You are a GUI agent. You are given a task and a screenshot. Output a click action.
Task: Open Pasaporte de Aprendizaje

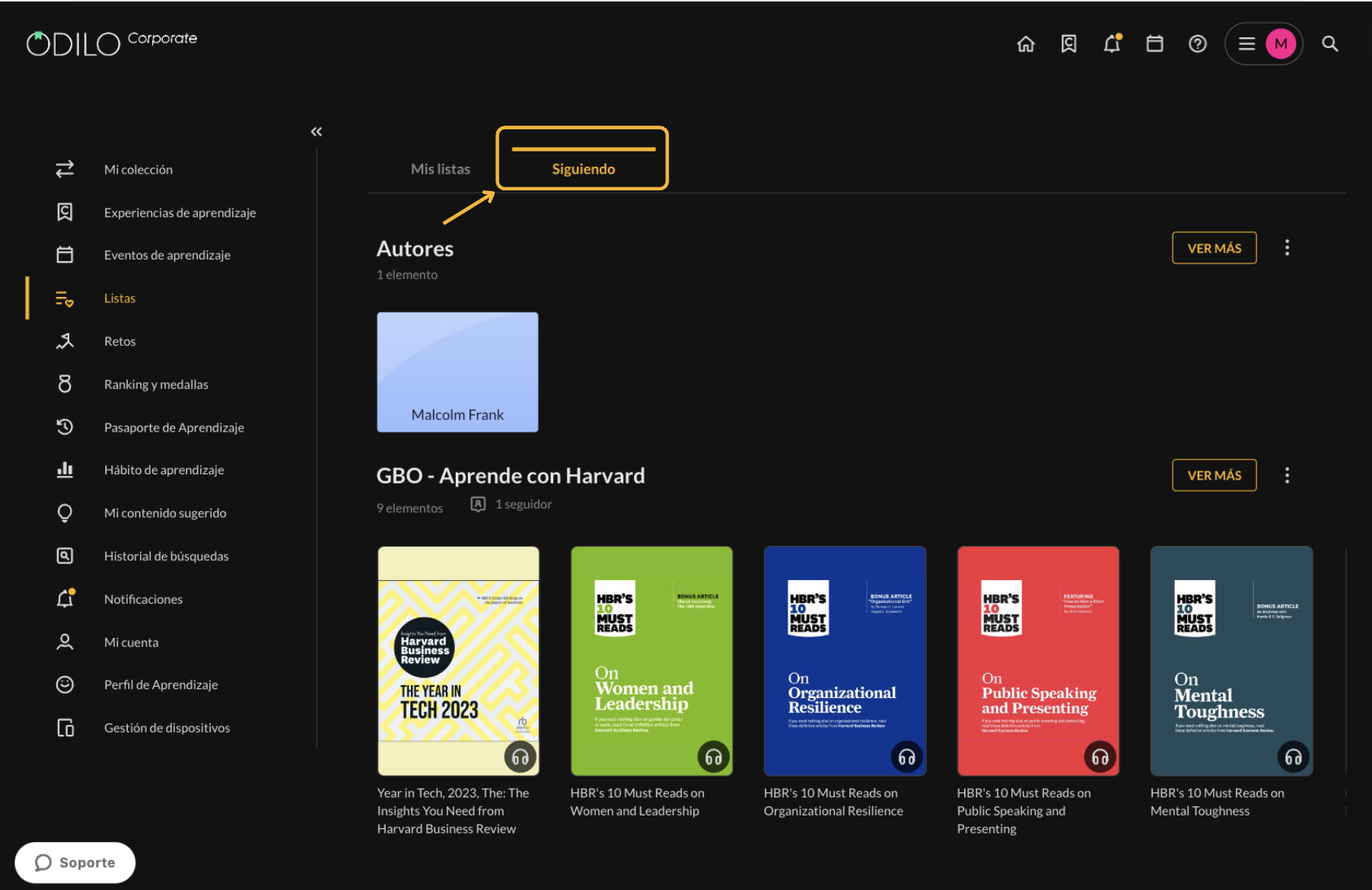pyautogui.click(x=174, y=427)
